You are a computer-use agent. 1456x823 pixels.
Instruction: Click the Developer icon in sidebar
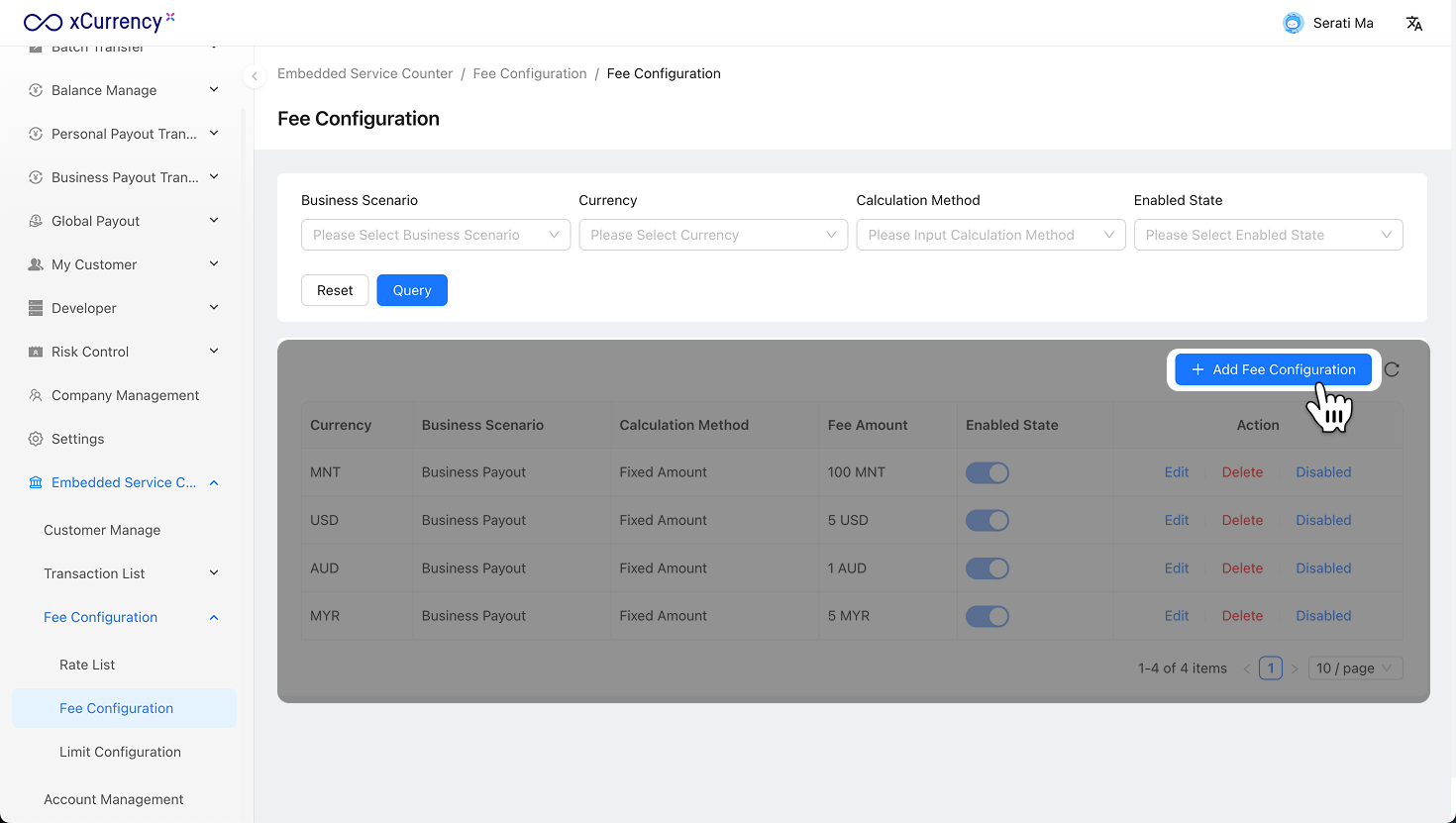point(36,308)
